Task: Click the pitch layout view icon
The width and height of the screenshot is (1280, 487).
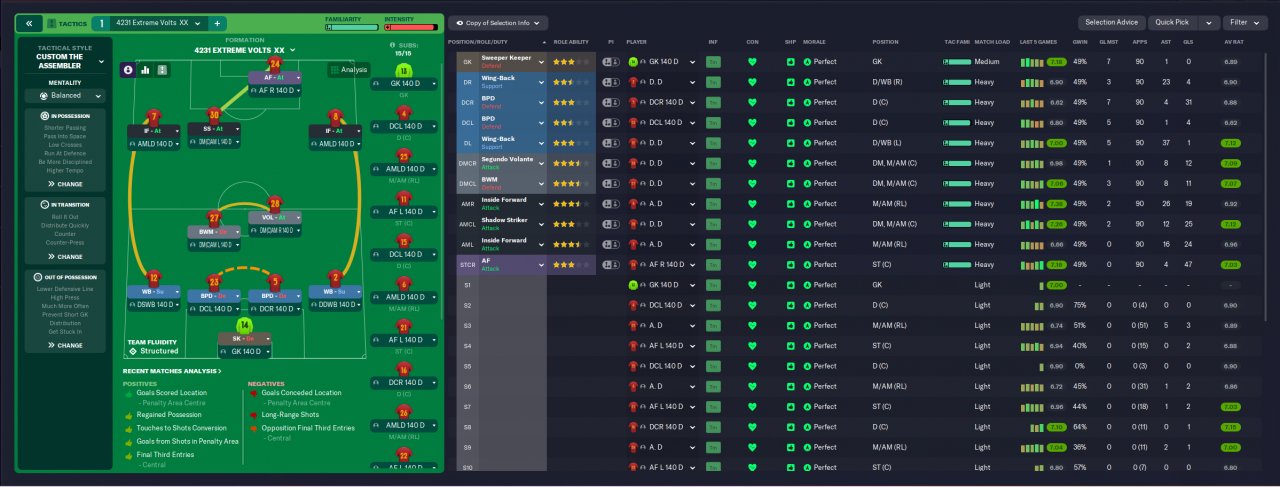Action: [163, 70]
